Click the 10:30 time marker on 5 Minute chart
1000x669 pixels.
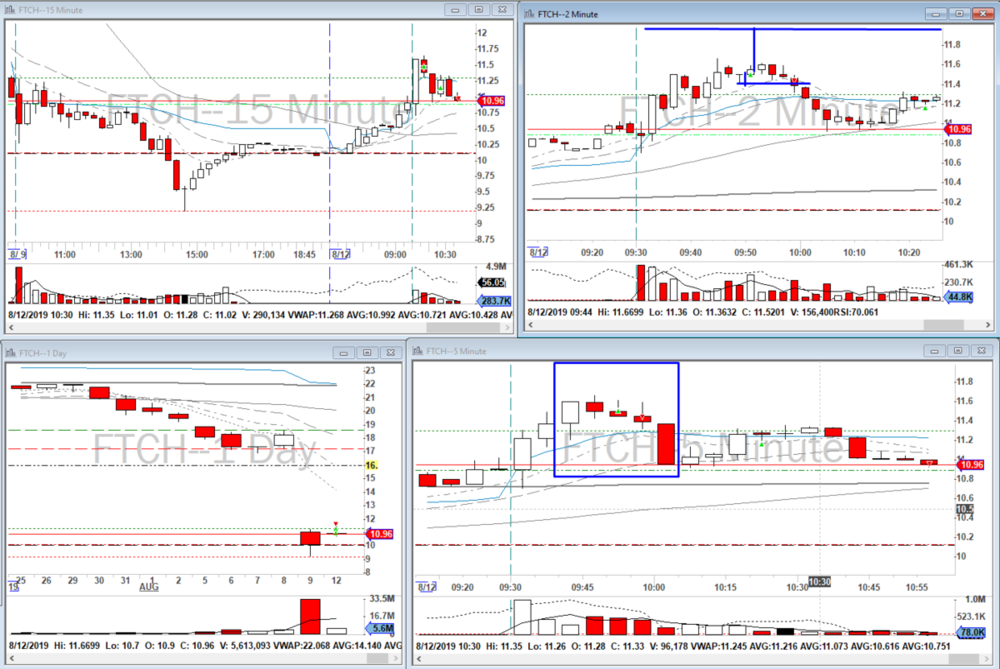point(819,581)
